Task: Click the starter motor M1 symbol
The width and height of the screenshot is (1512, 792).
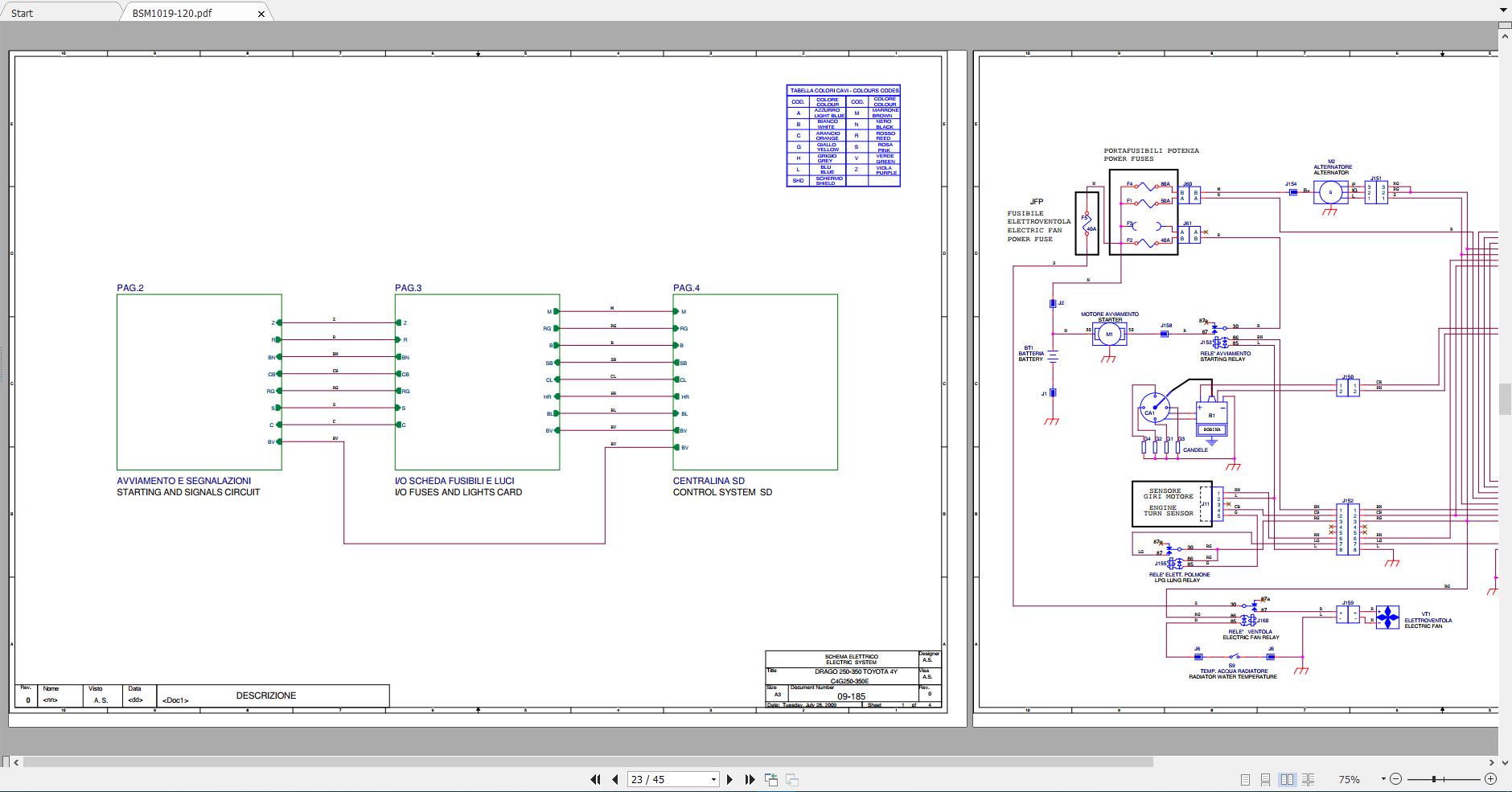Action: (1109, 334)
